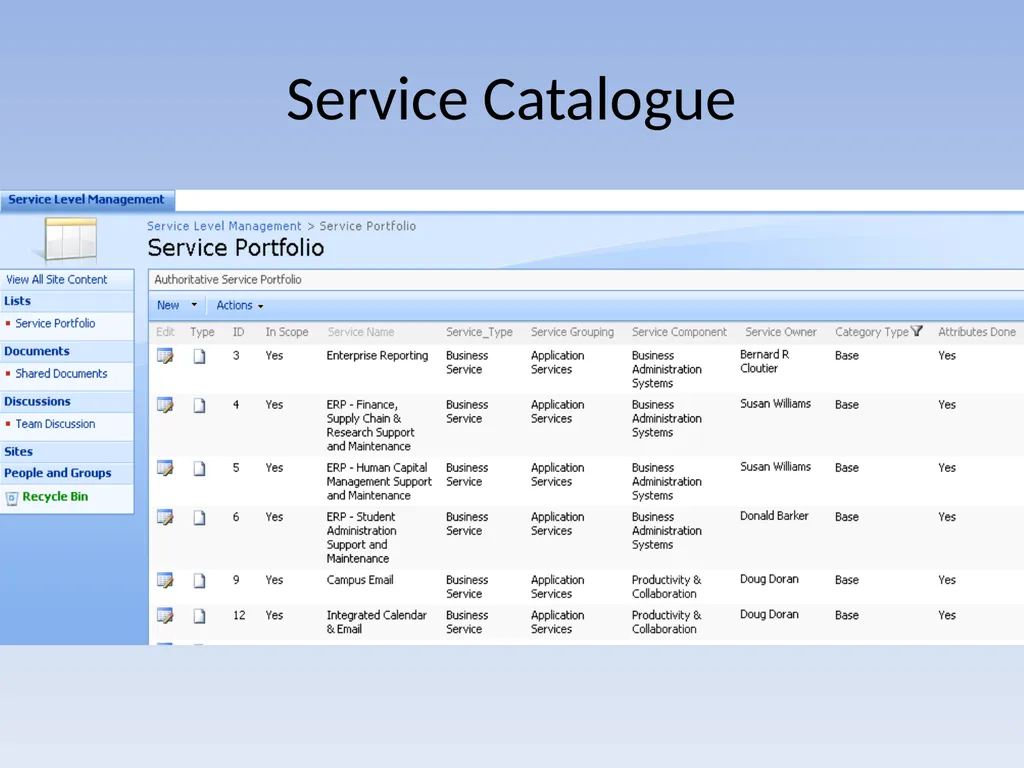The height and width of the screenshot is (768, 1024).
Task: Click ERP - Human Capital Management service name
Action: [x=379, y=482]
